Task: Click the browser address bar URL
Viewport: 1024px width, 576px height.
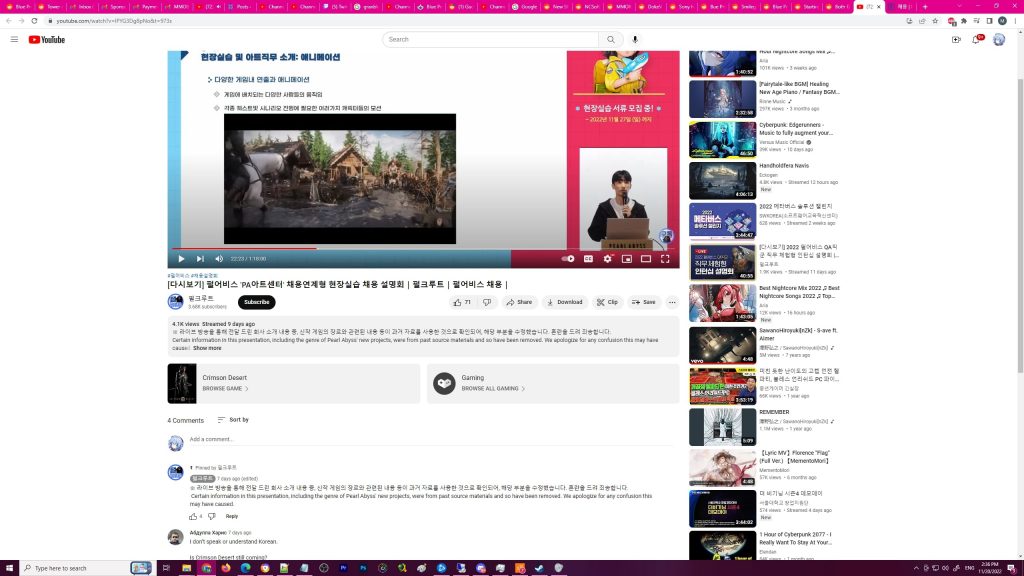Action: click(115, 21)
